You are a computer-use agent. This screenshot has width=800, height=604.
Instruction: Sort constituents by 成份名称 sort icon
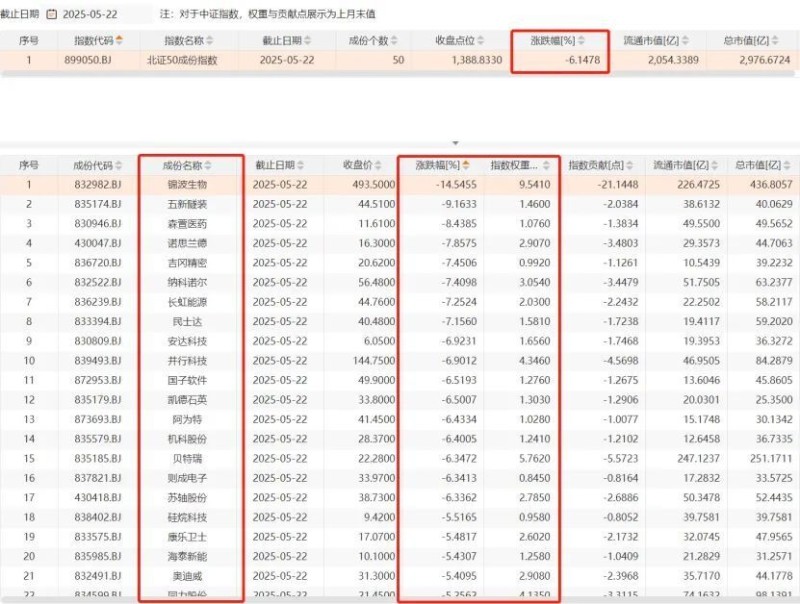pyautogui.click(x=209, y=165)
